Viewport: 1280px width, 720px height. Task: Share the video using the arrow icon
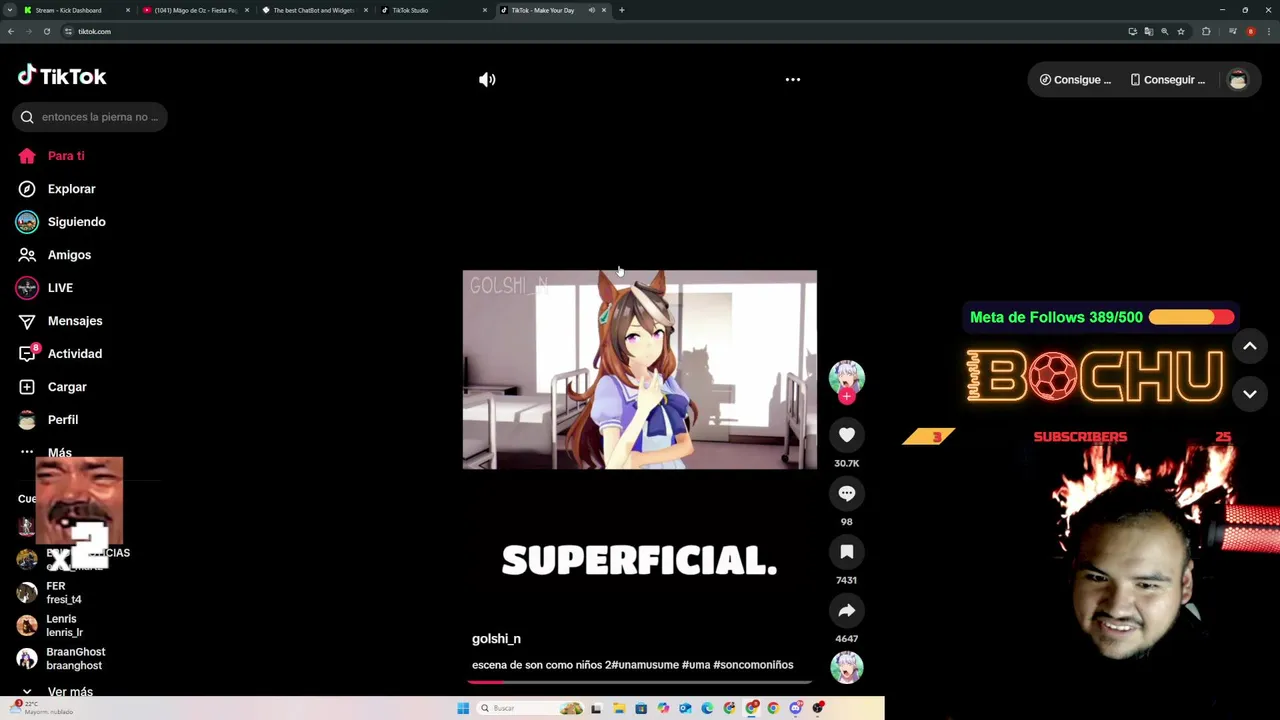pyautogui.click(x=846, y=610)
